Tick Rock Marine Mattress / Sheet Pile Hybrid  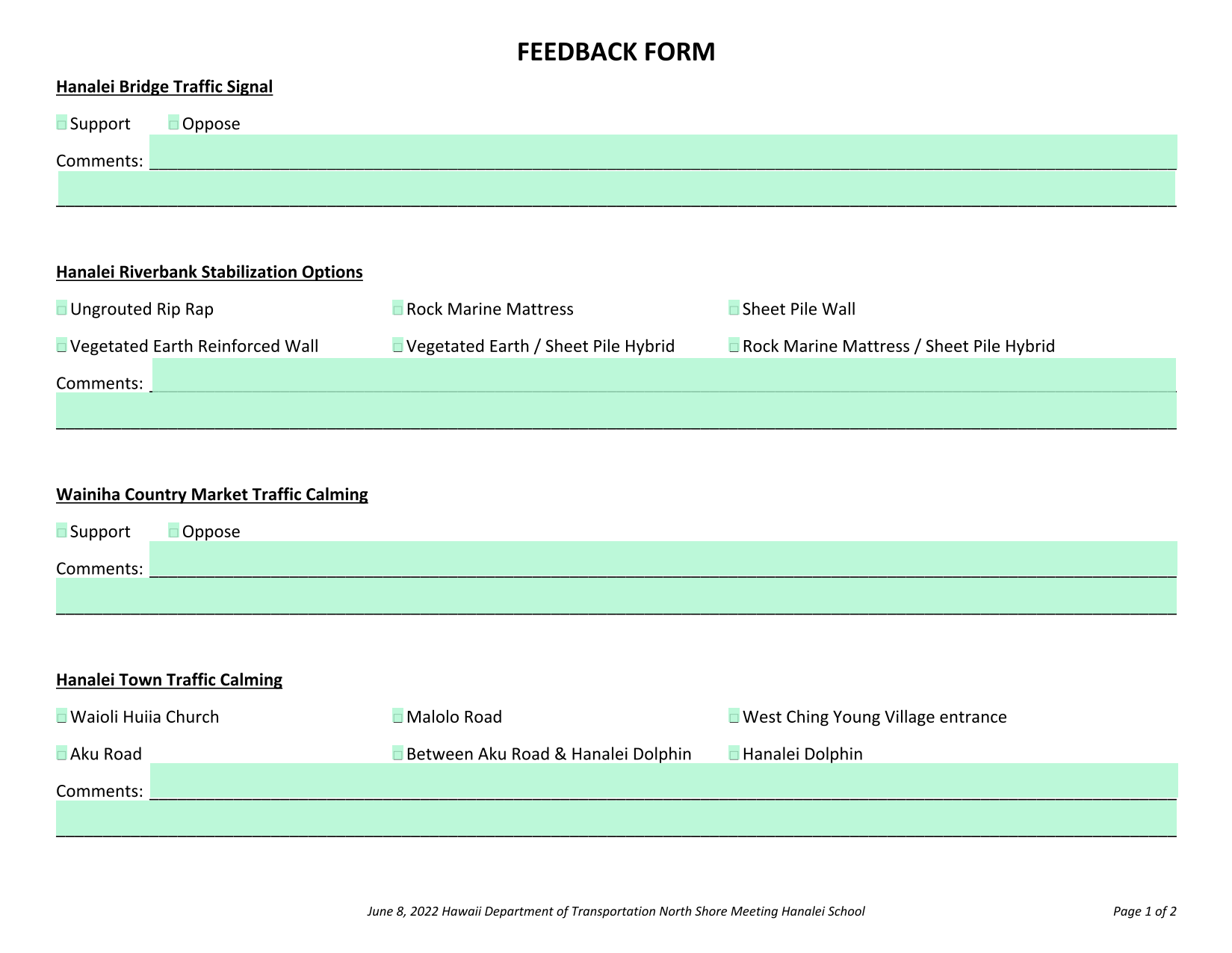click(734, 345)
